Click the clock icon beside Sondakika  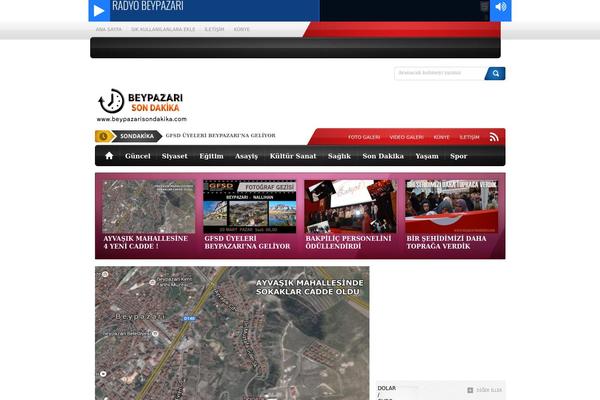[103, 136]
